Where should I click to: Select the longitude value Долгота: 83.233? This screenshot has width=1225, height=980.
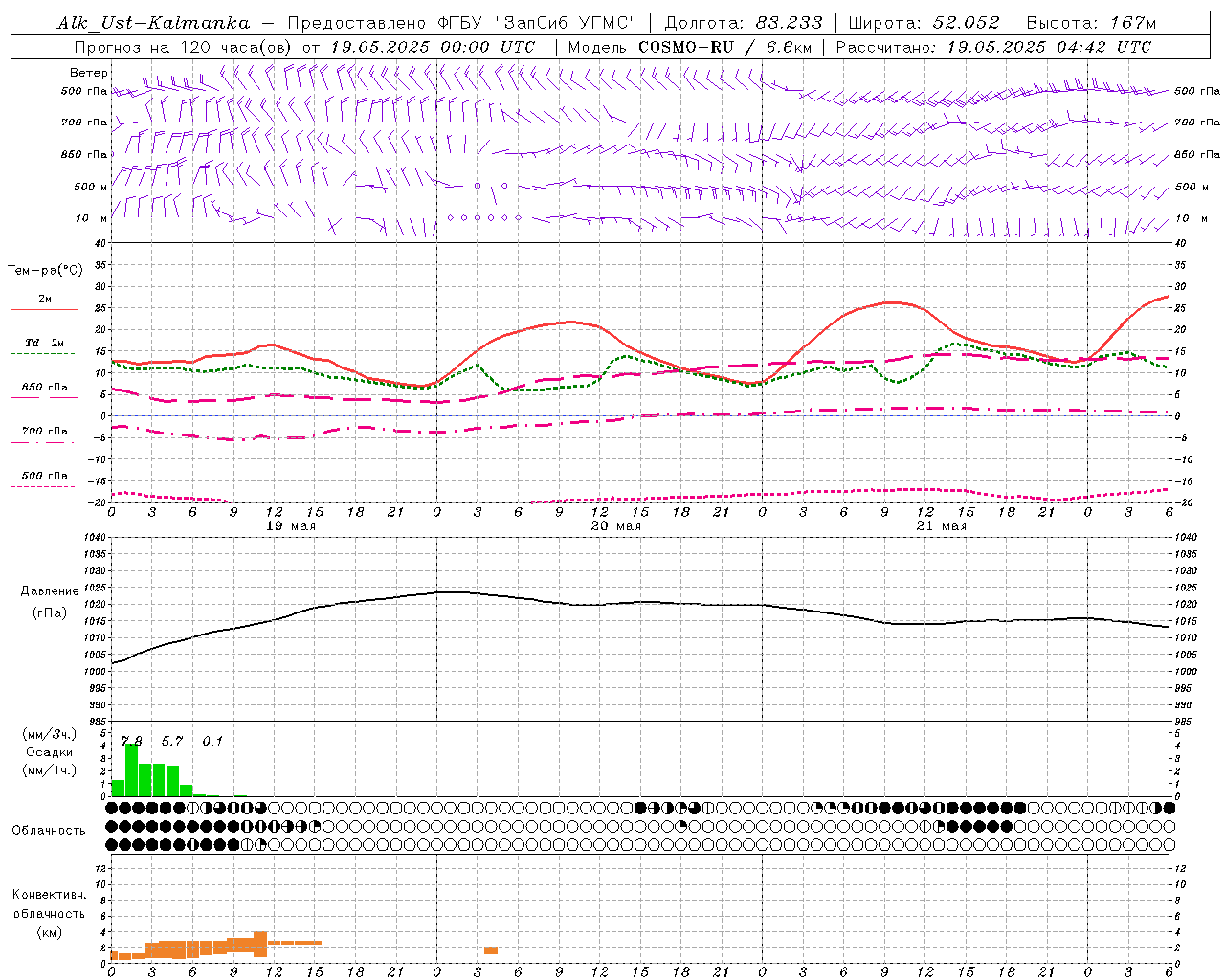742,23
